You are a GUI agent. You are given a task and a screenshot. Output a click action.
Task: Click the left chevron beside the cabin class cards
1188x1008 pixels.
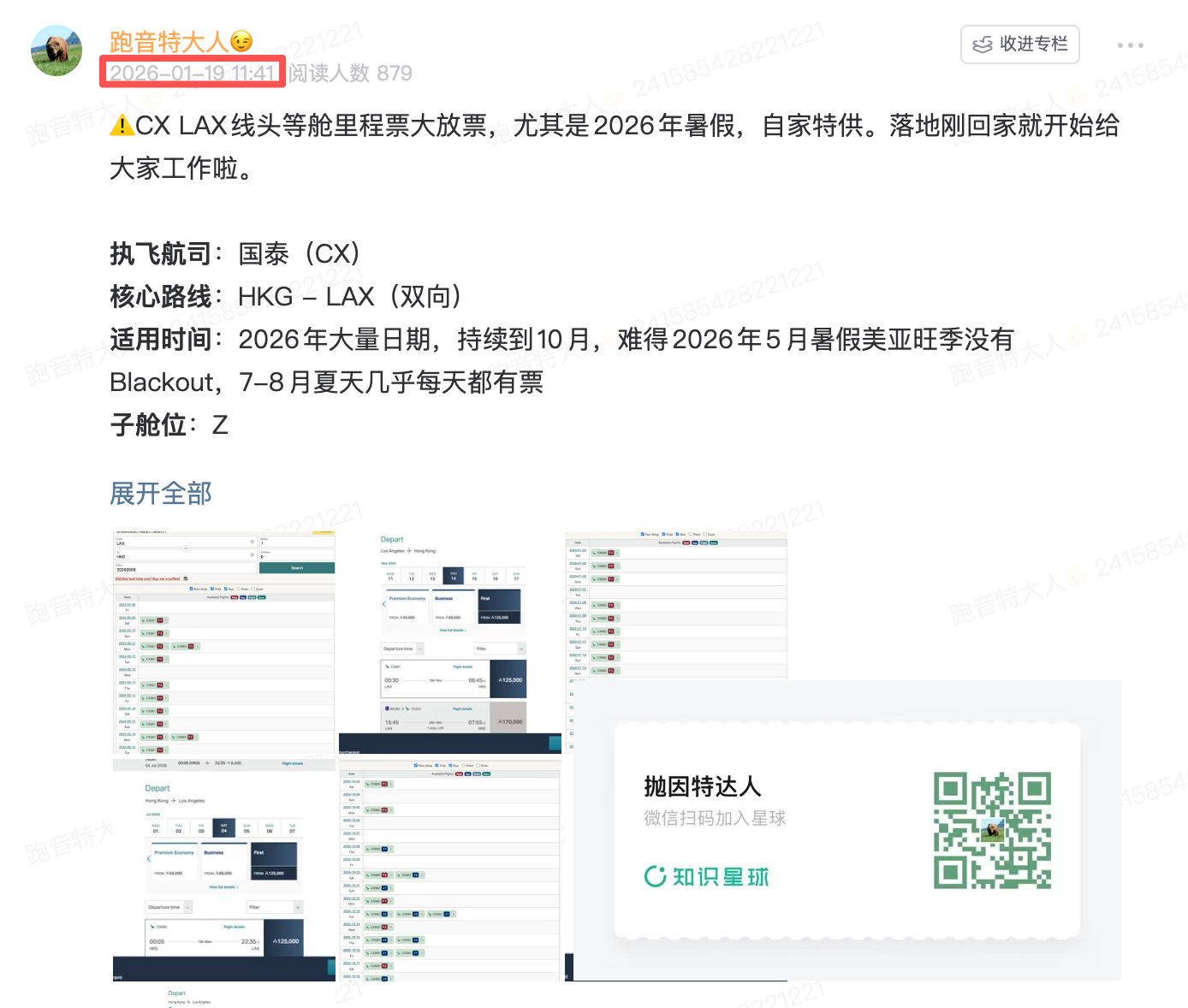(383, 604)
